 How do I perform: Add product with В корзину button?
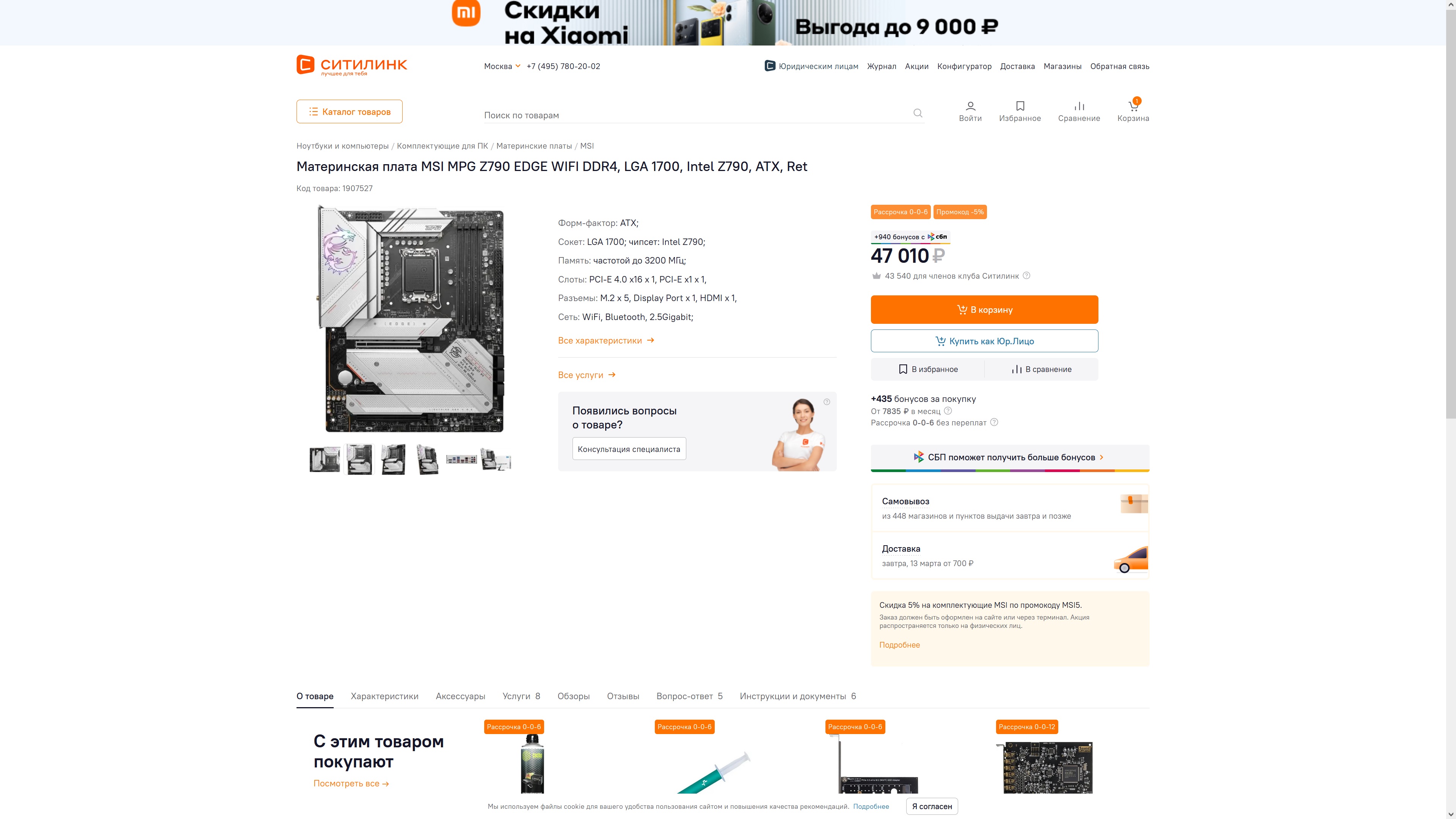(984, 310)
